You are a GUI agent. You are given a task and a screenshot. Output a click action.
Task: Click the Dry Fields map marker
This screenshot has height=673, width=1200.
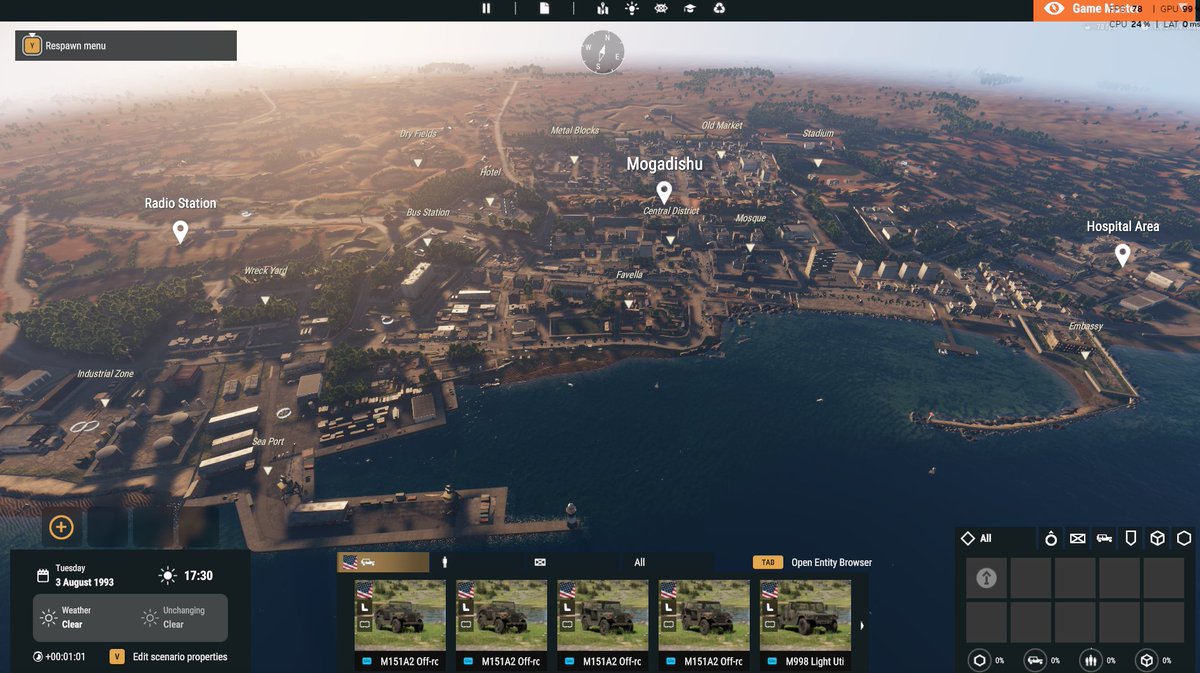coord(418,162)
